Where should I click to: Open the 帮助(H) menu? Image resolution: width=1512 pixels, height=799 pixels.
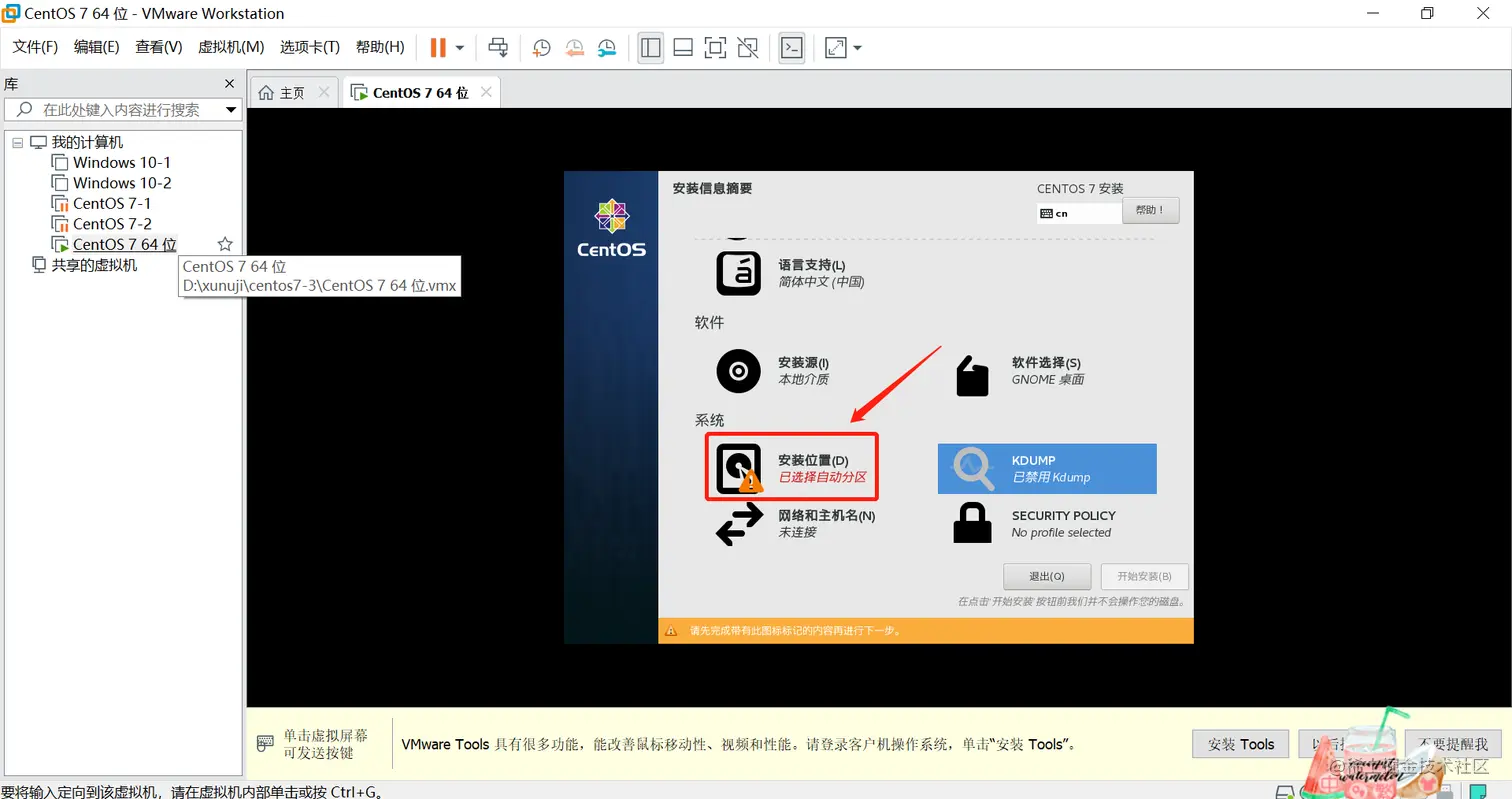[x=380, y=47]
